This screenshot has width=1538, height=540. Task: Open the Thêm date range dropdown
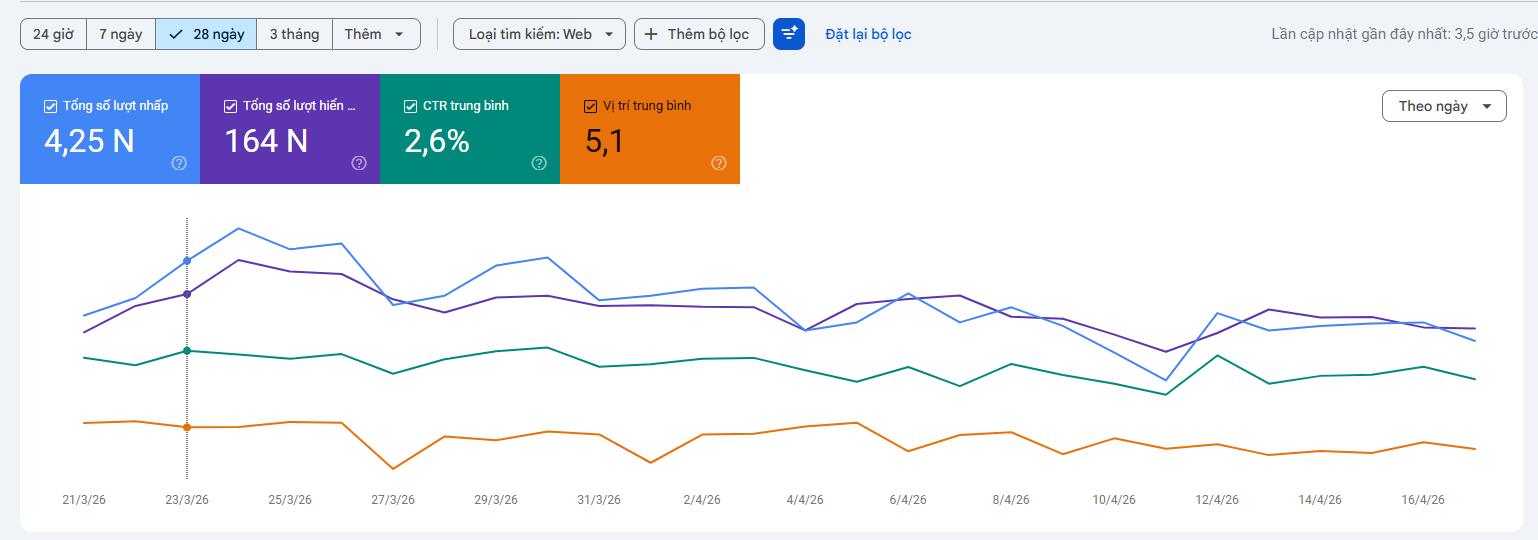[x=375, y=34]
